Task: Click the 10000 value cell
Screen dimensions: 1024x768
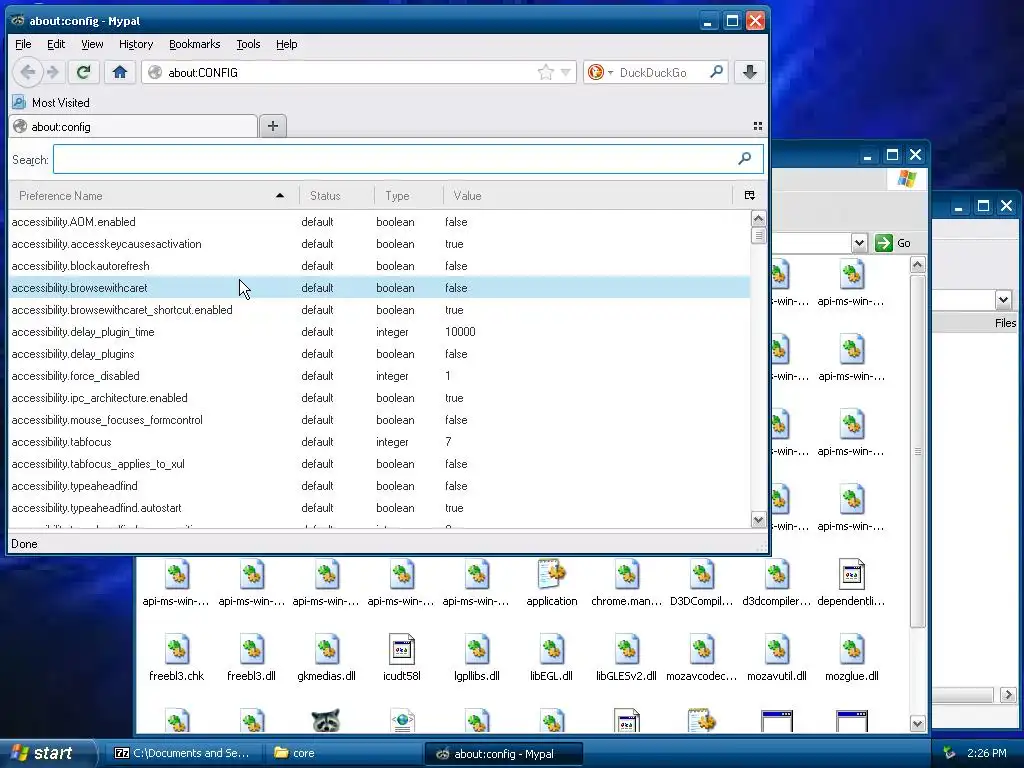Action: [460, 332]
